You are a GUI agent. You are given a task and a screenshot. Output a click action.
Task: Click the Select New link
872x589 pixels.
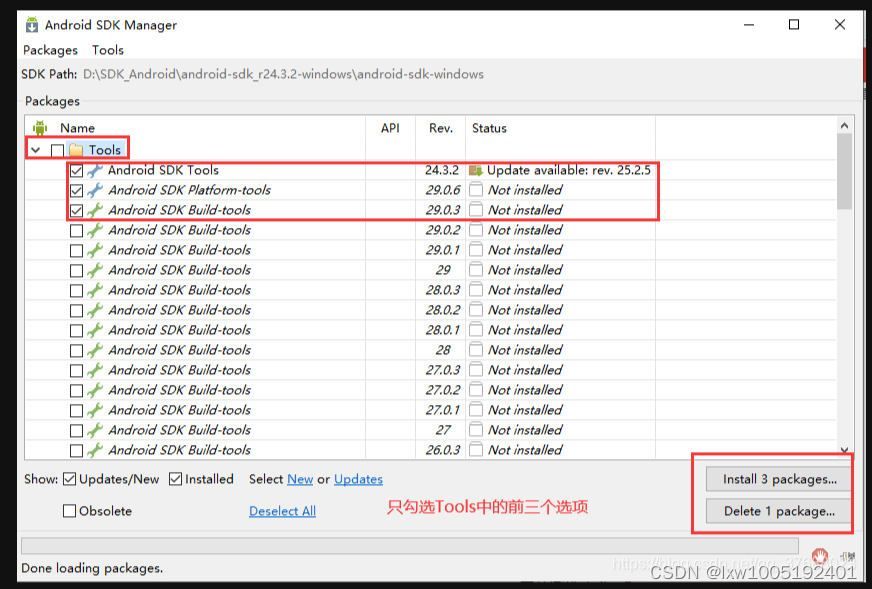(300, 479)
